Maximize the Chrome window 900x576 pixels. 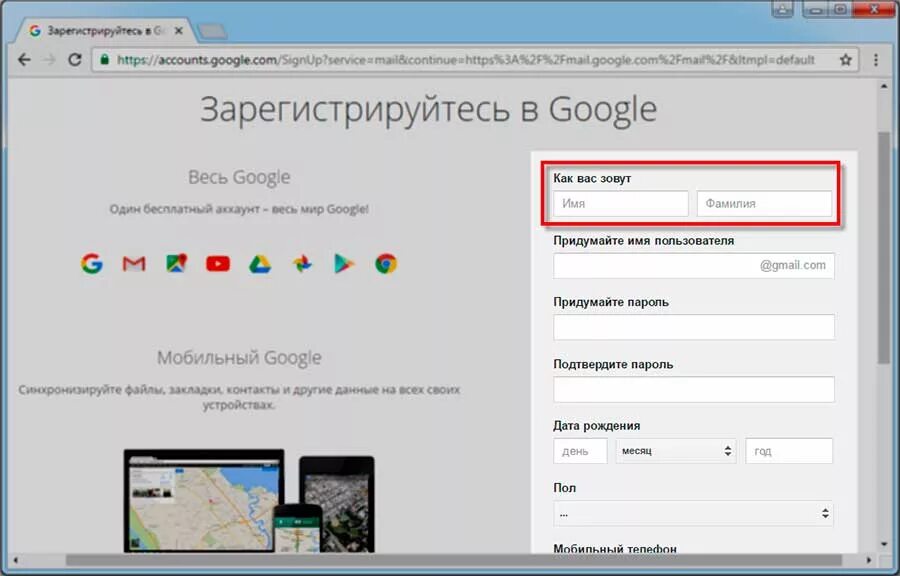(840, 9)
